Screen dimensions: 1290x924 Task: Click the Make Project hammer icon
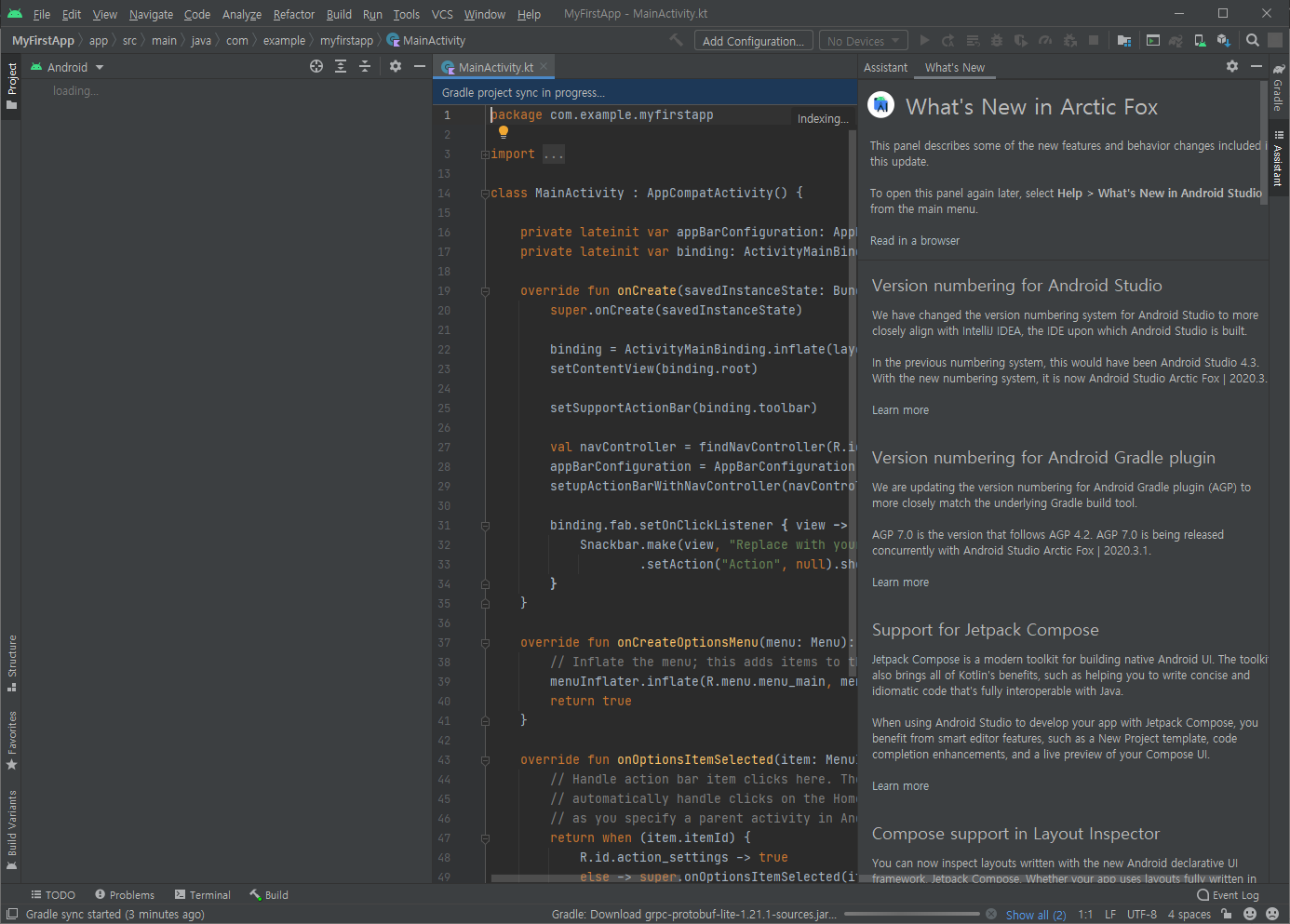[677, 40]
